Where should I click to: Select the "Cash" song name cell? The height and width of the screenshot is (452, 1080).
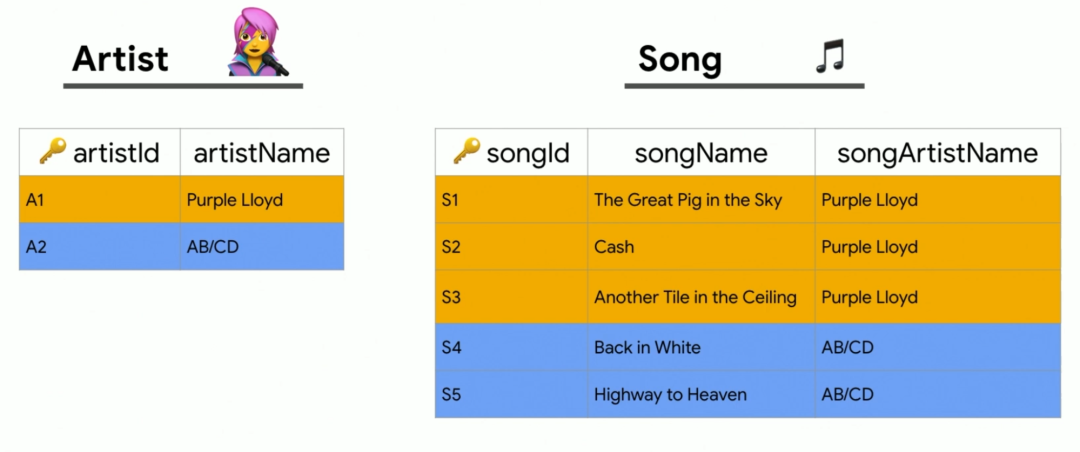pos(614,247)
